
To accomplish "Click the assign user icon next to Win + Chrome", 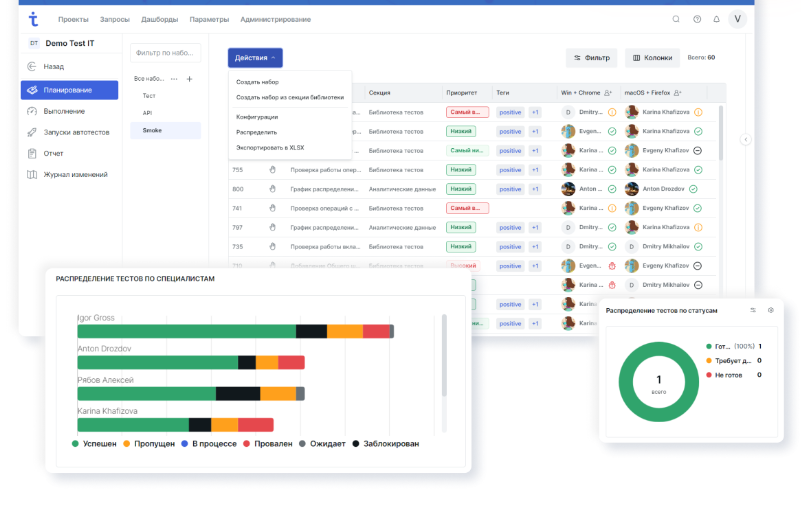I will 607,92.
